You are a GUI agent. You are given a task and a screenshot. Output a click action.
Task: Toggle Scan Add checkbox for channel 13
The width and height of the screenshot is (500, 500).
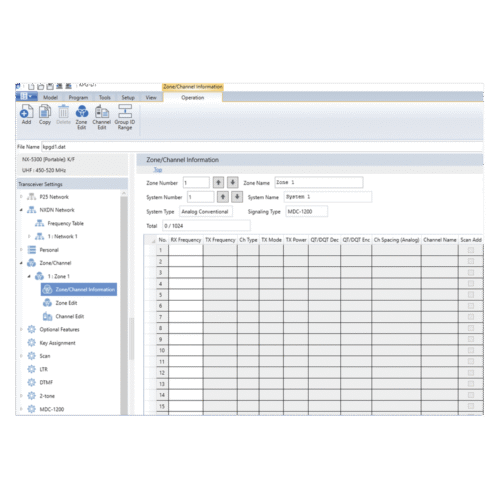pyautogui.click(x=471, y=384)
